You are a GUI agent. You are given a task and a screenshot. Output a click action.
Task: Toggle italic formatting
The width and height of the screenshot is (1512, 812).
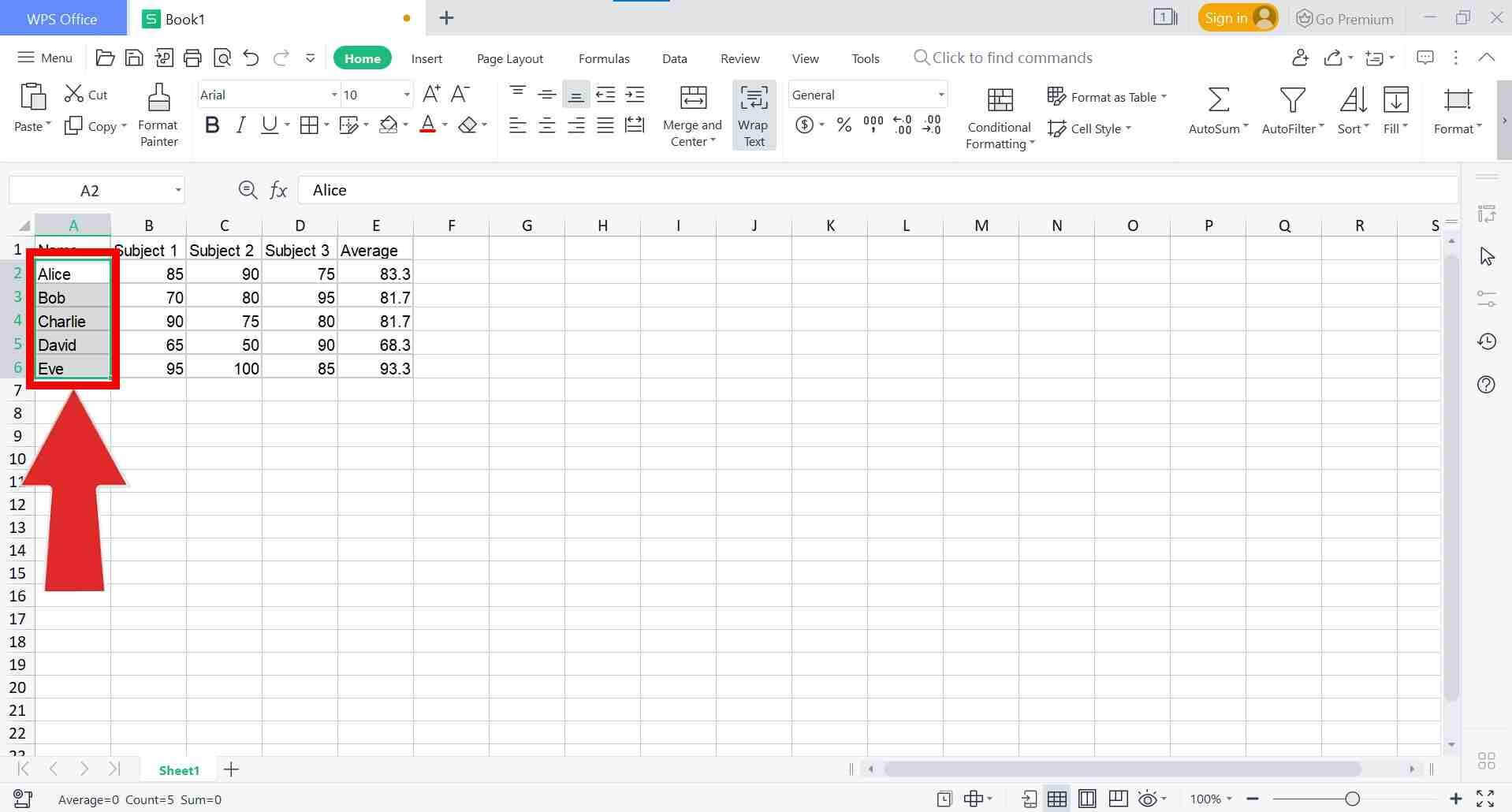tap(240, 125)
